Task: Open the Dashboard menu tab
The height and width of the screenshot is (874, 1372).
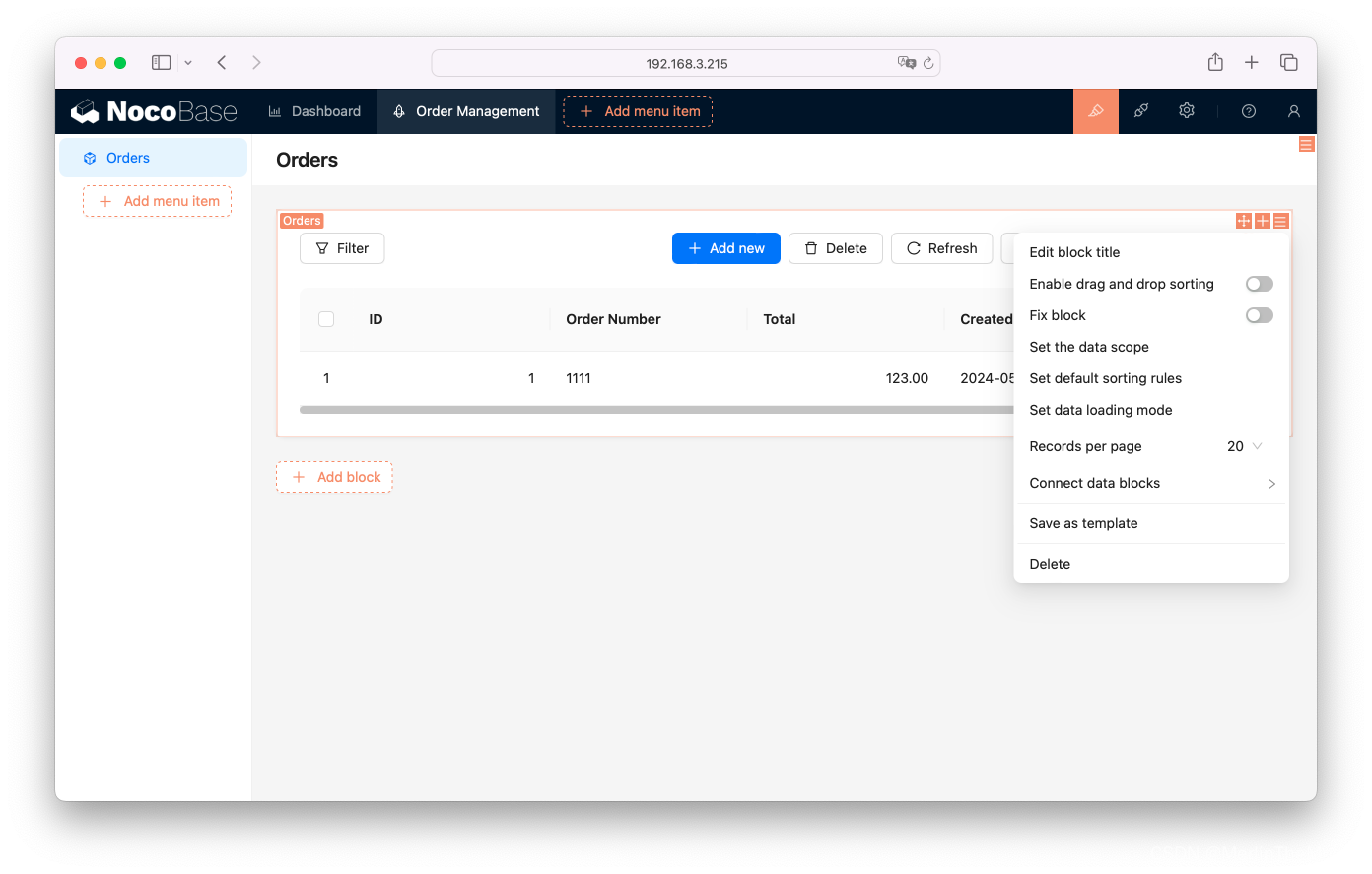Action: pos(314,111)
